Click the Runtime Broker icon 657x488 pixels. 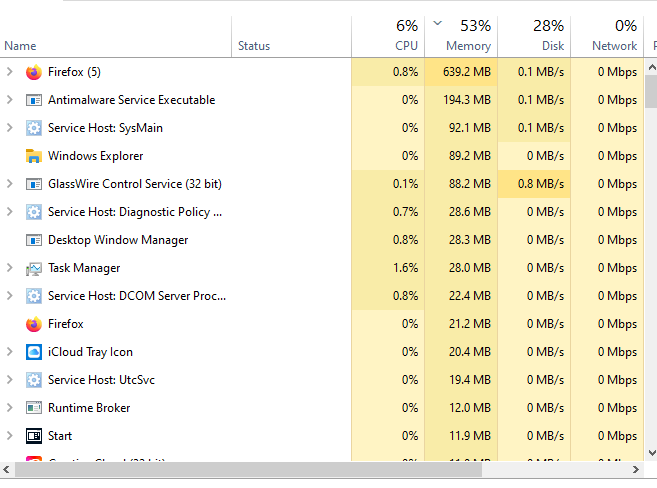pyautogui.click(x=34, y=408)
